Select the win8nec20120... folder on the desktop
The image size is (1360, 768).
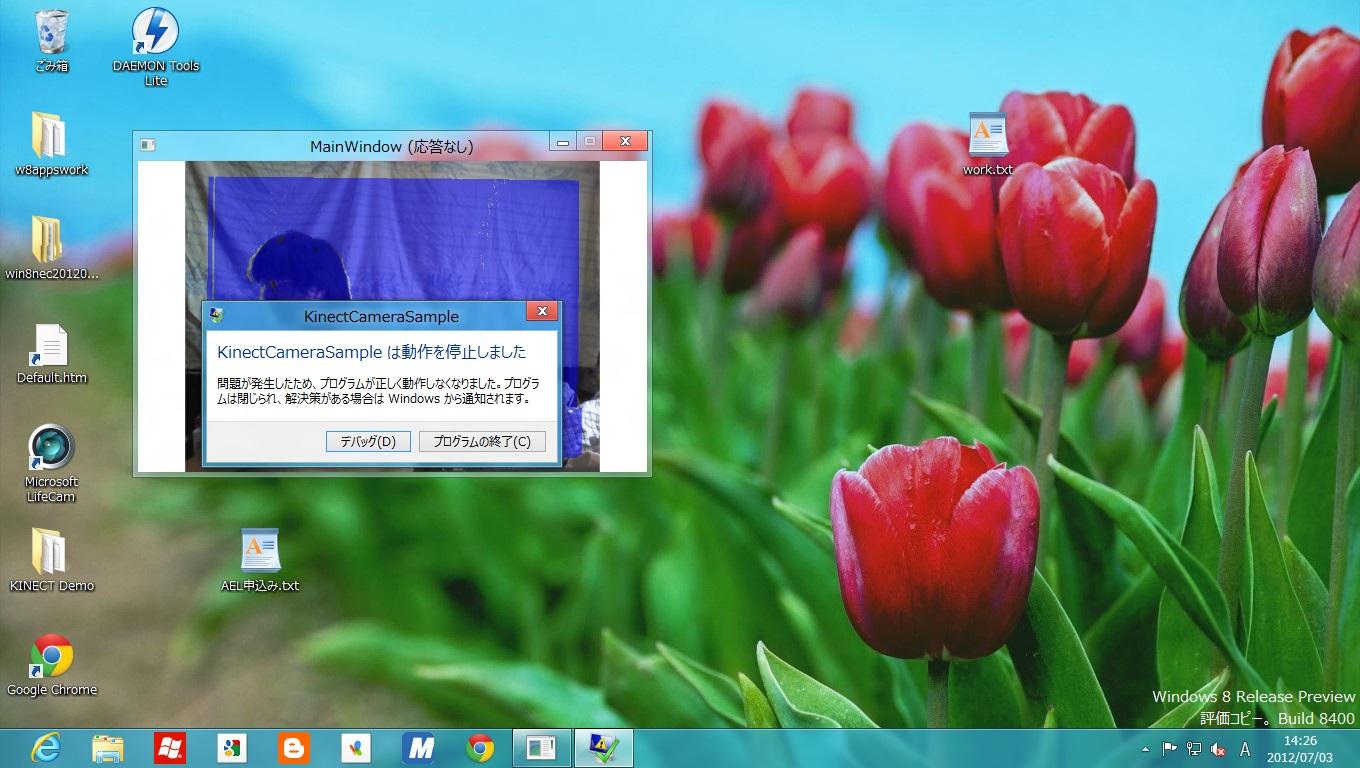click(51, 247)
